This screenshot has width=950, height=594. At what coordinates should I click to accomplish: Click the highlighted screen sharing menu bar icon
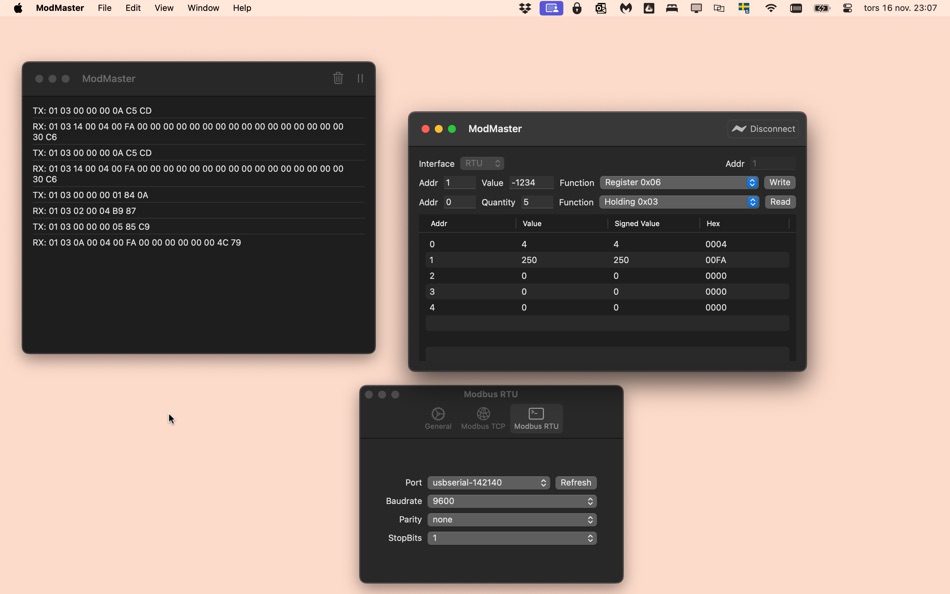[x=551, y=8]
